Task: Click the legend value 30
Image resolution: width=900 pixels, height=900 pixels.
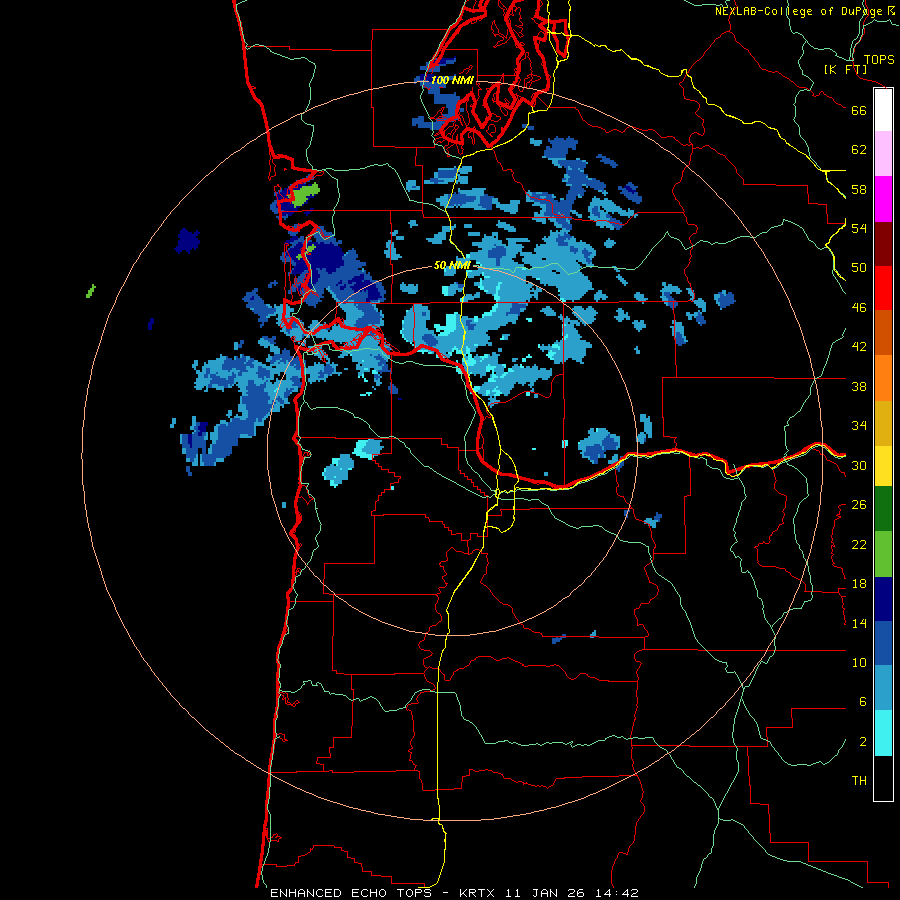Action: tap(859, 465)
